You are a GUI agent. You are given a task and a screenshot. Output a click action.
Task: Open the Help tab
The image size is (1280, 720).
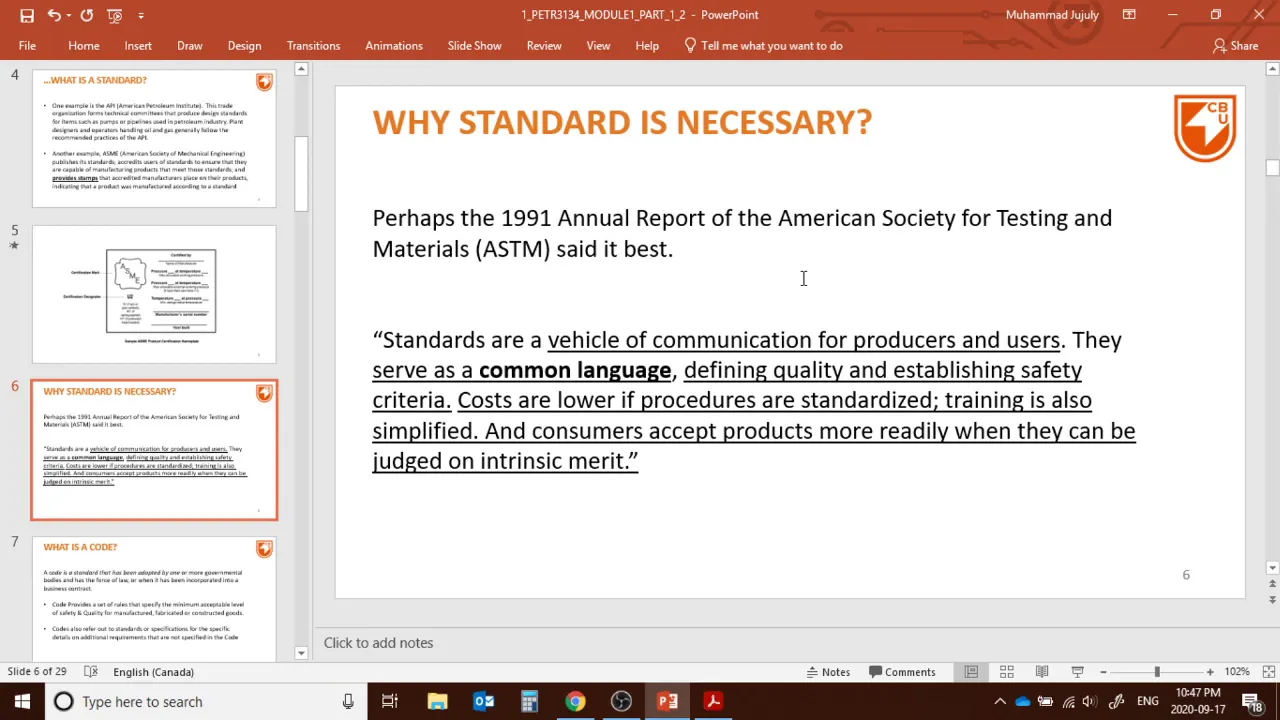[x=647, y=46]
